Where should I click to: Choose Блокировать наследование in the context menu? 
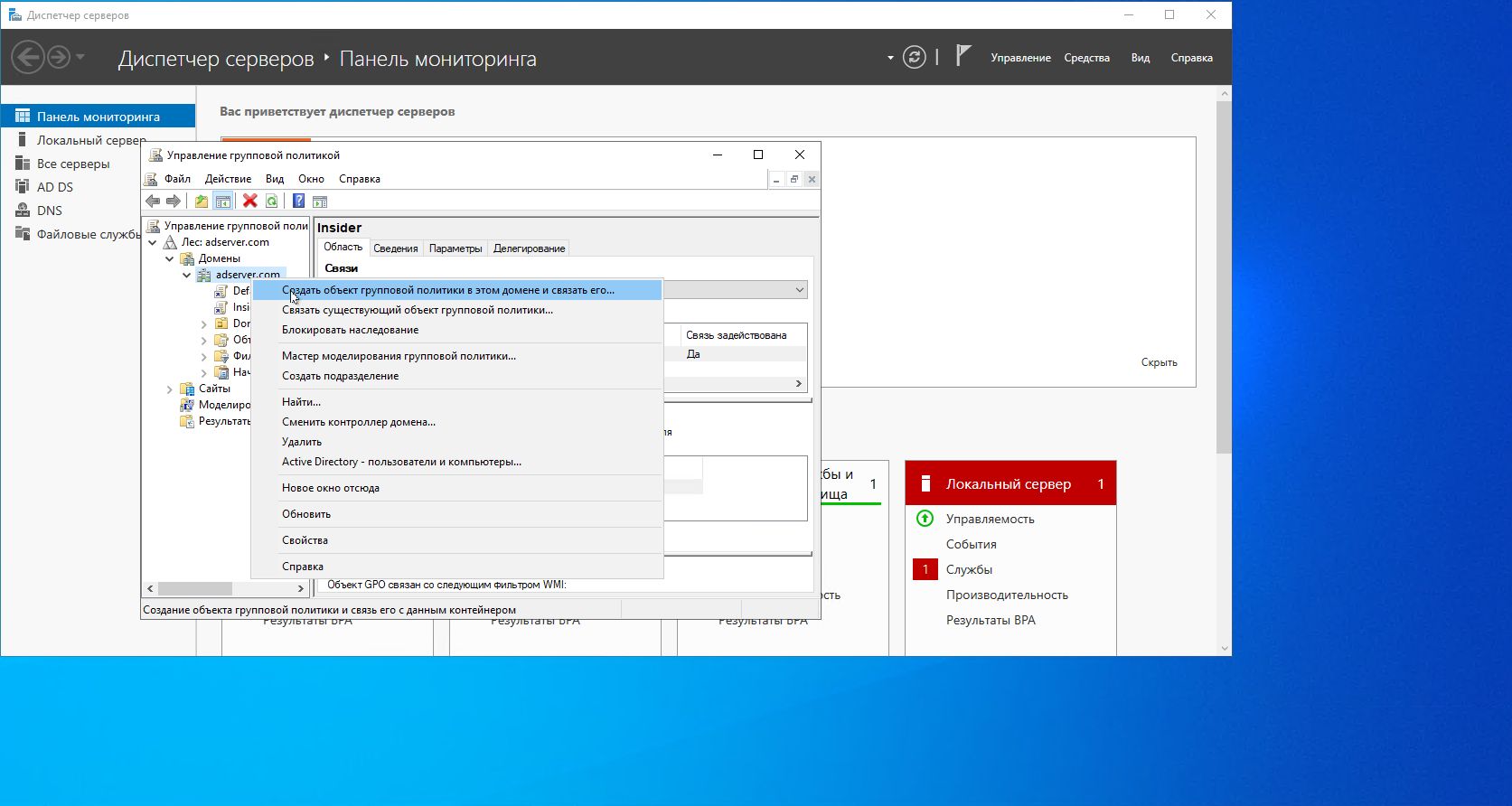(x=350, y=330)
